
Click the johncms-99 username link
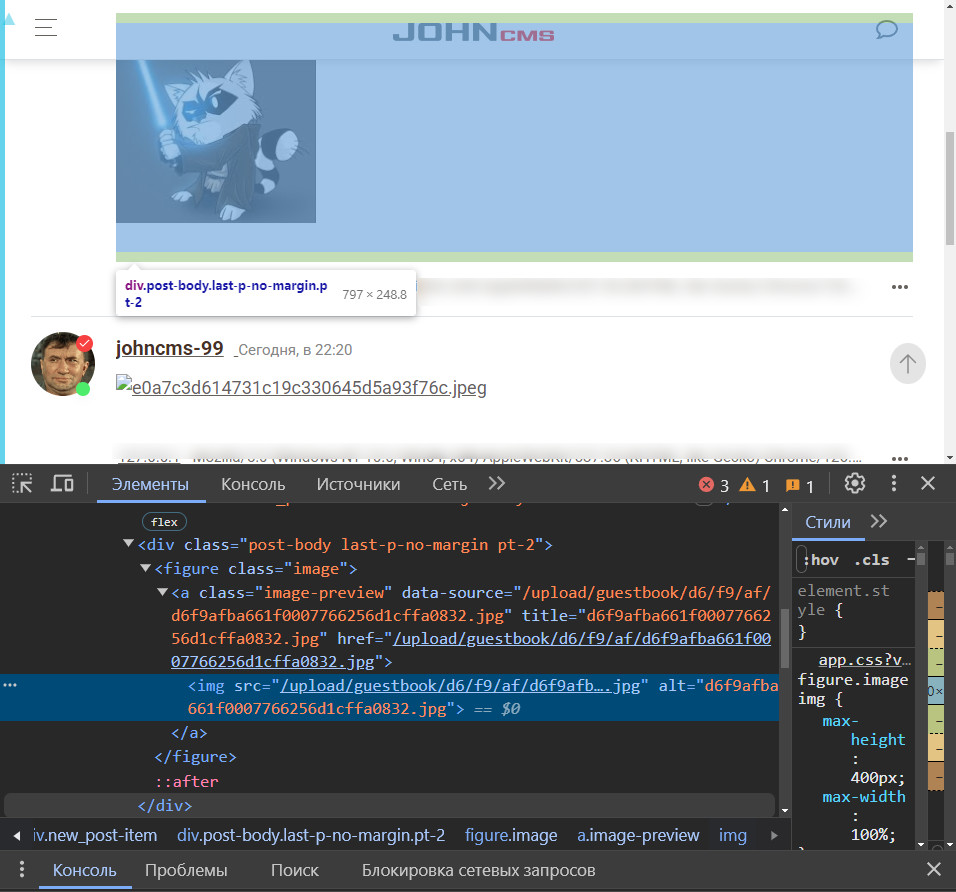(169, 348)
